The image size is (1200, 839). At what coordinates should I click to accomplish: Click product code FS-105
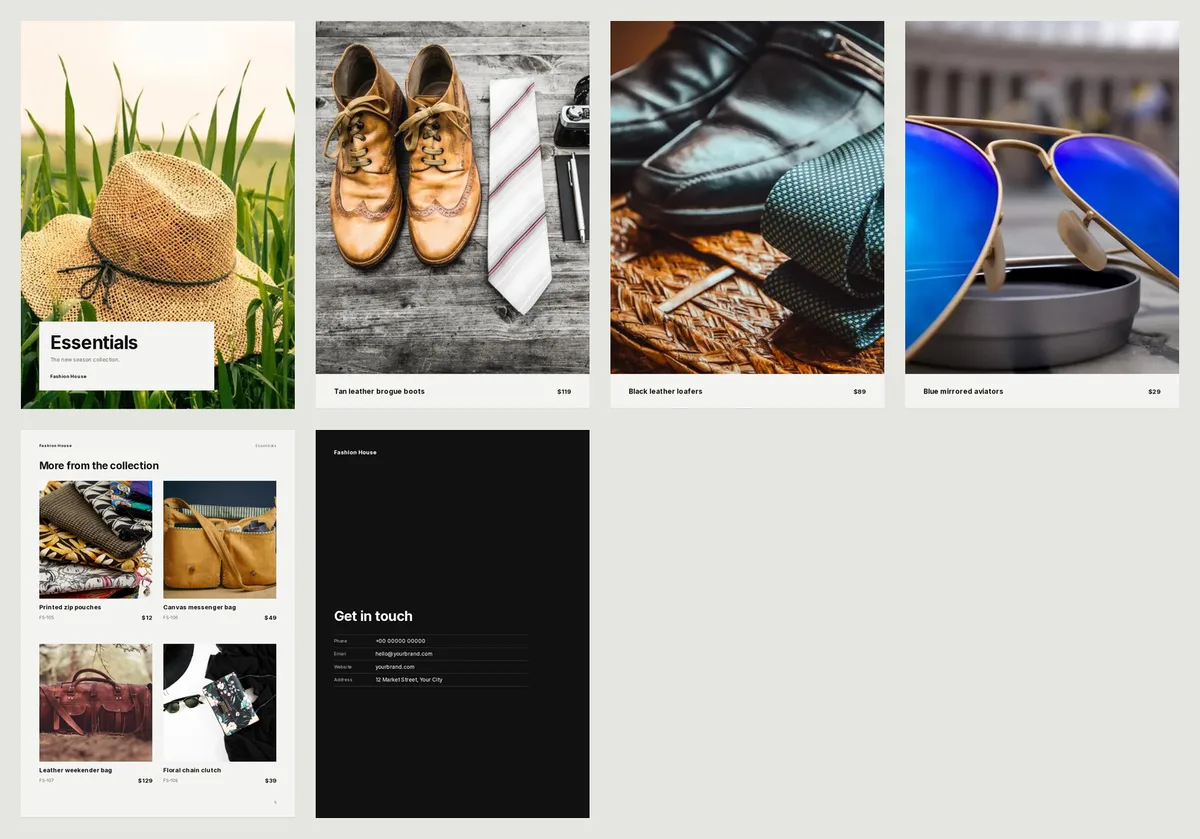(47, 618)
